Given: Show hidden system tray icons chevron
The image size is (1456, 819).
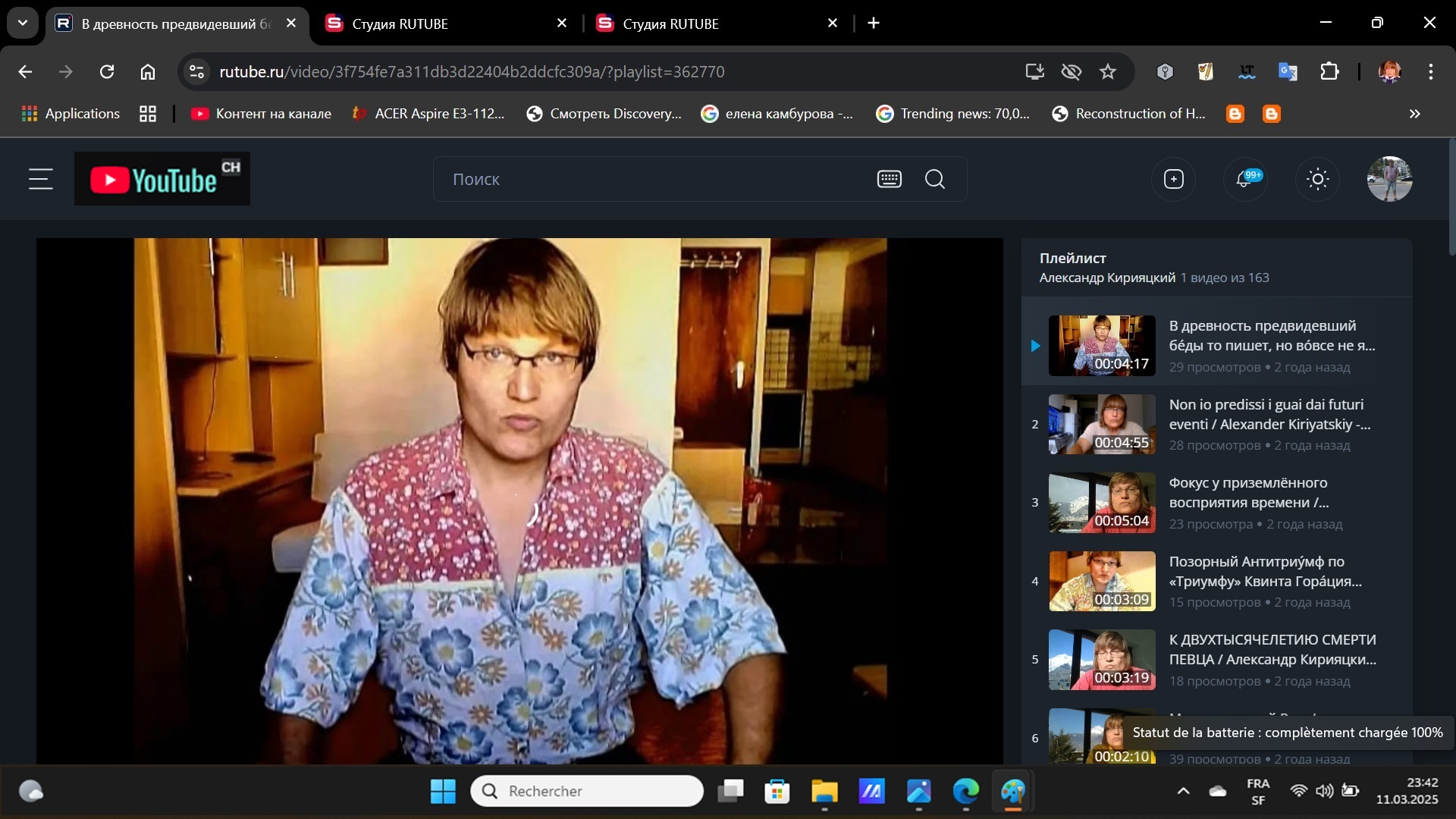Looking at the screenshot, I should [x=1183, y=791].
